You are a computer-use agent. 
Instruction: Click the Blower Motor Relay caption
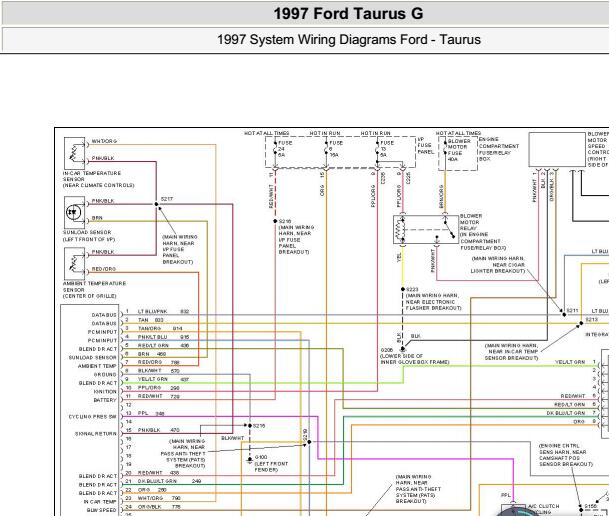click(x=483, y=232)
